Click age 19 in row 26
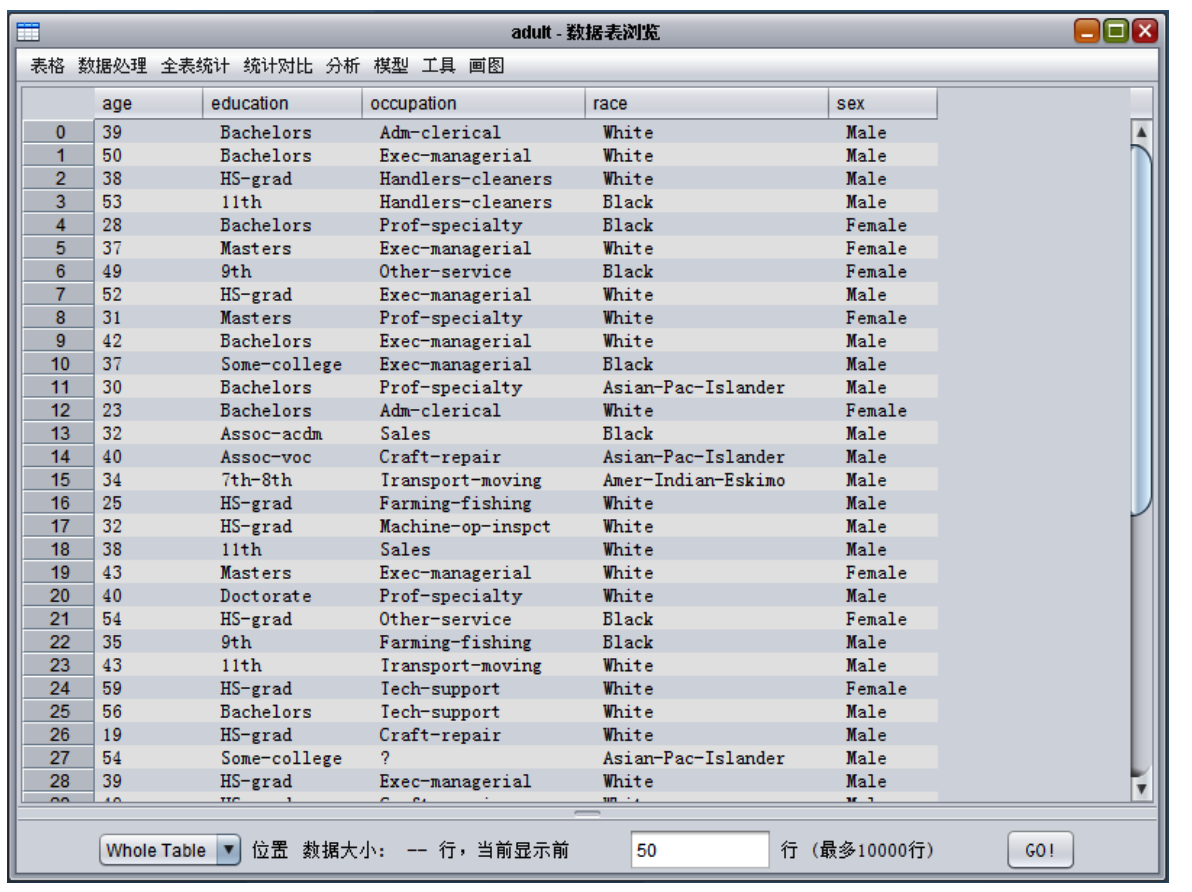1192x892 pixels. pyautogui.click(x=112, y=735)
